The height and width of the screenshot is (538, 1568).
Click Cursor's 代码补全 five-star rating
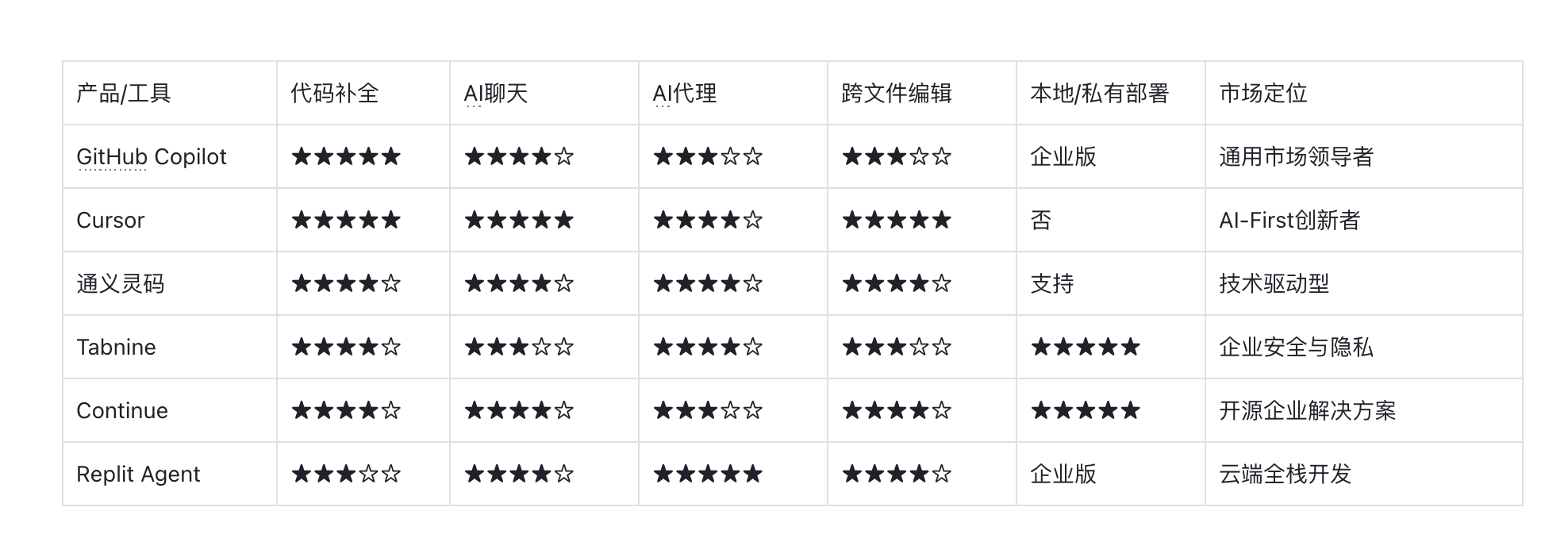(346, 220)
